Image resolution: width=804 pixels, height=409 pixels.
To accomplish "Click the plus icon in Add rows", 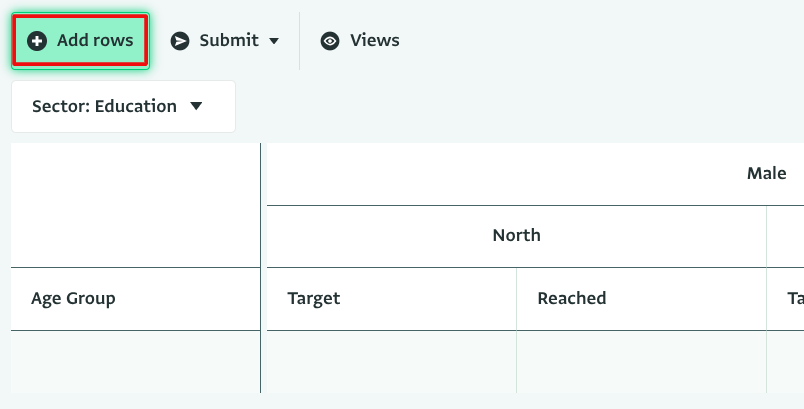I will tap(37, 41).
